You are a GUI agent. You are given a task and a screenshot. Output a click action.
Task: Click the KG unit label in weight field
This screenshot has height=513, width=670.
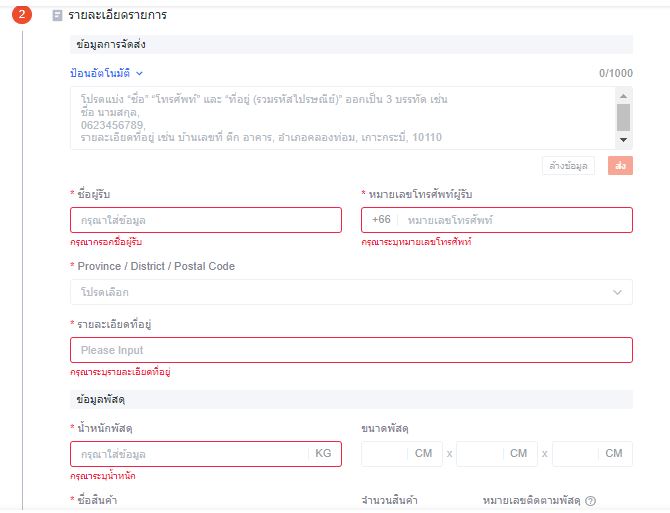click(323, 453)
